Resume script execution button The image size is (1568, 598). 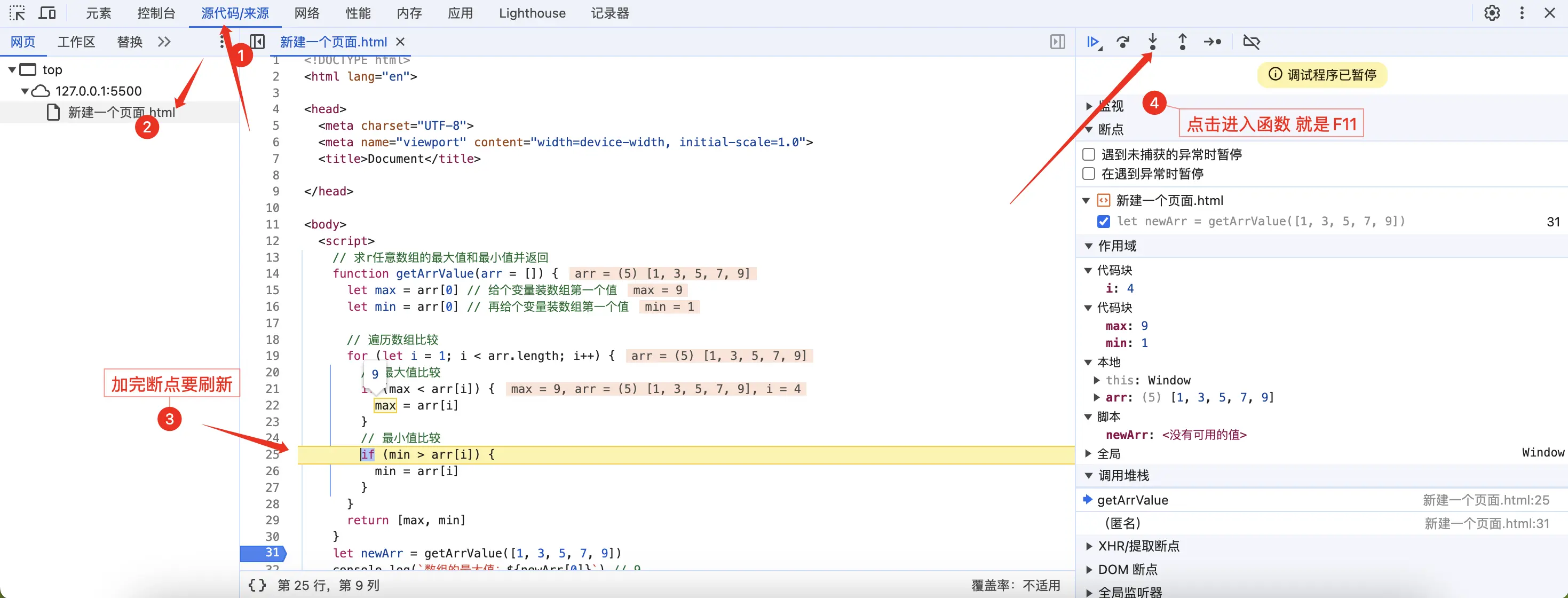coord(1094,42)
